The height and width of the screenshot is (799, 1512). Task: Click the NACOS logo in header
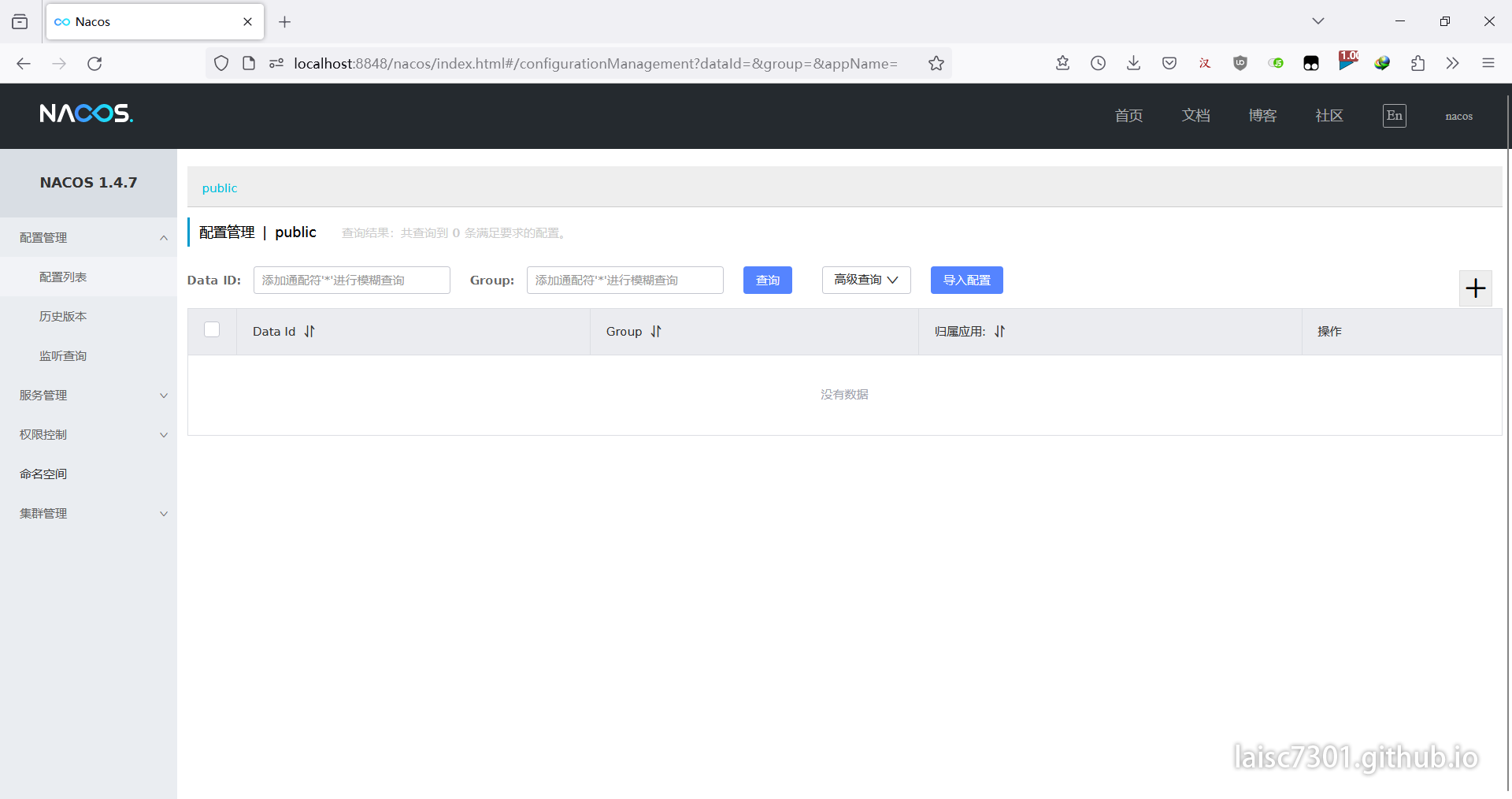tap(87, 113)
